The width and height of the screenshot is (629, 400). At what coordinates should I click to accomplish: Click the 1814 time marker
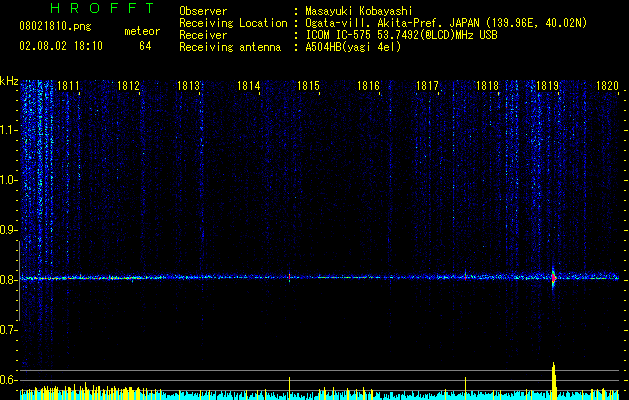tap(248, 86)
